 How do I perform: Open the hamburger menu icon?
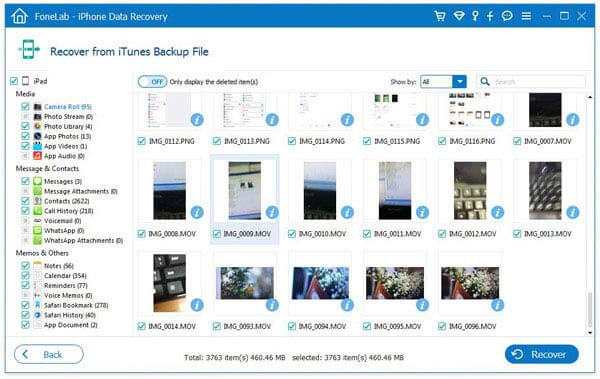[x=526, y=16]
